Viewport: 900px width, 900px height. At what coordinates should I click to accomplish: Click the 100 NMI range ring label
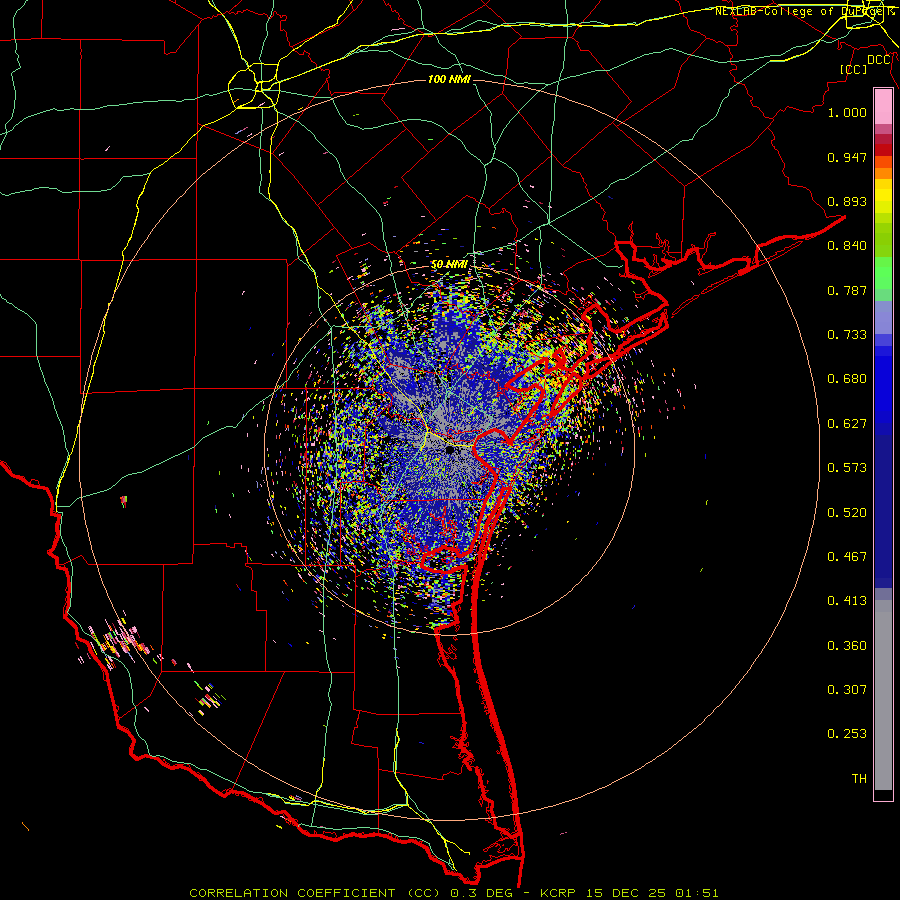[x=449, y=79]
